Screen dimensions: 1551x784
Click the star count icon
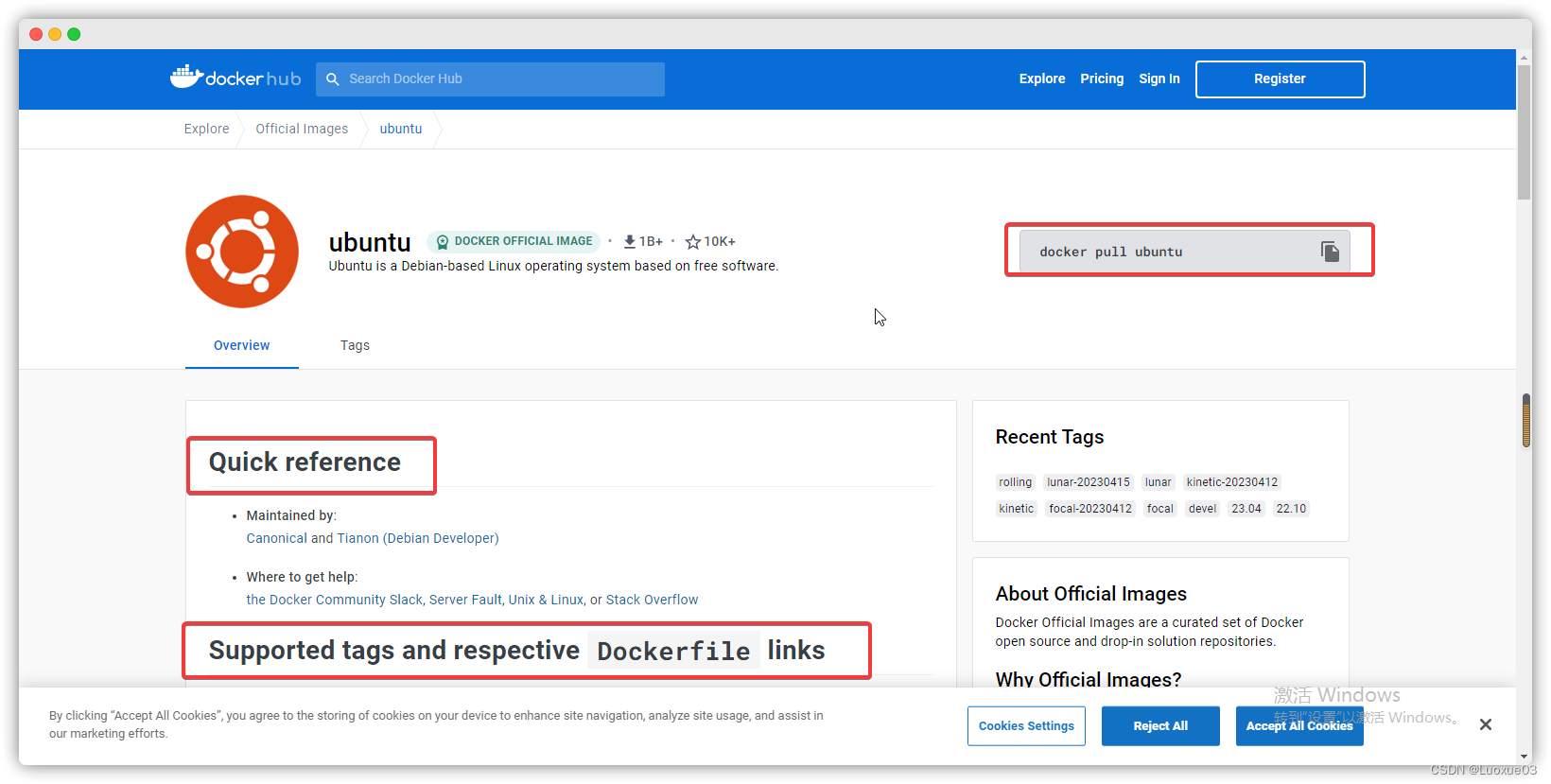(x=693, y=242)
